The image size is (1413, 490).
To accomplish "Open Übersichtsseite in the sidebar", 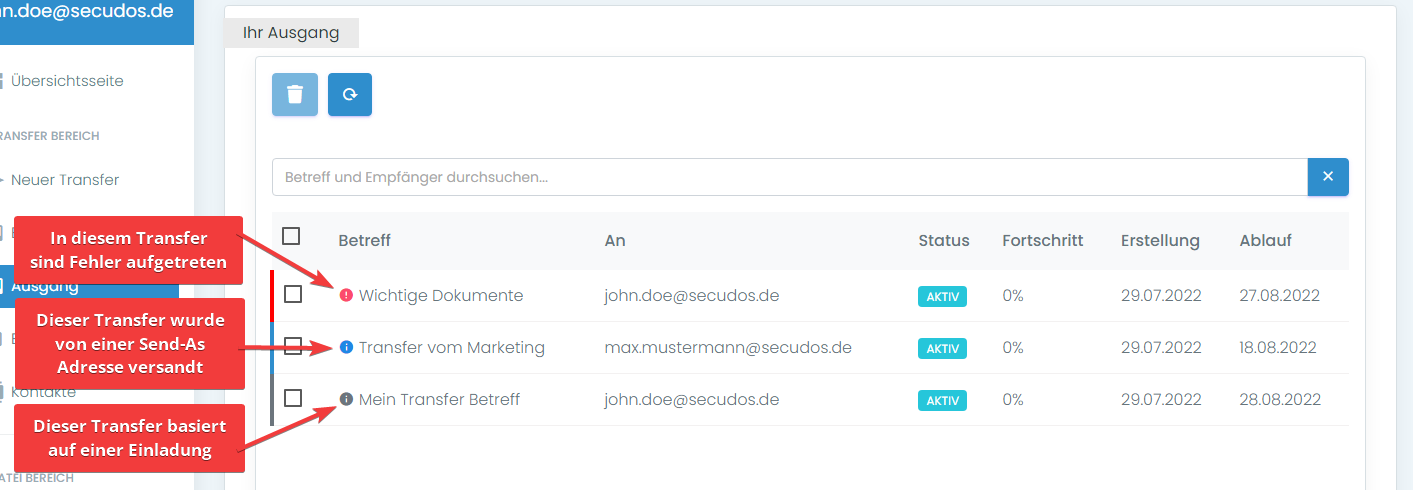I will pyautogui.click(x=67, y=81).
